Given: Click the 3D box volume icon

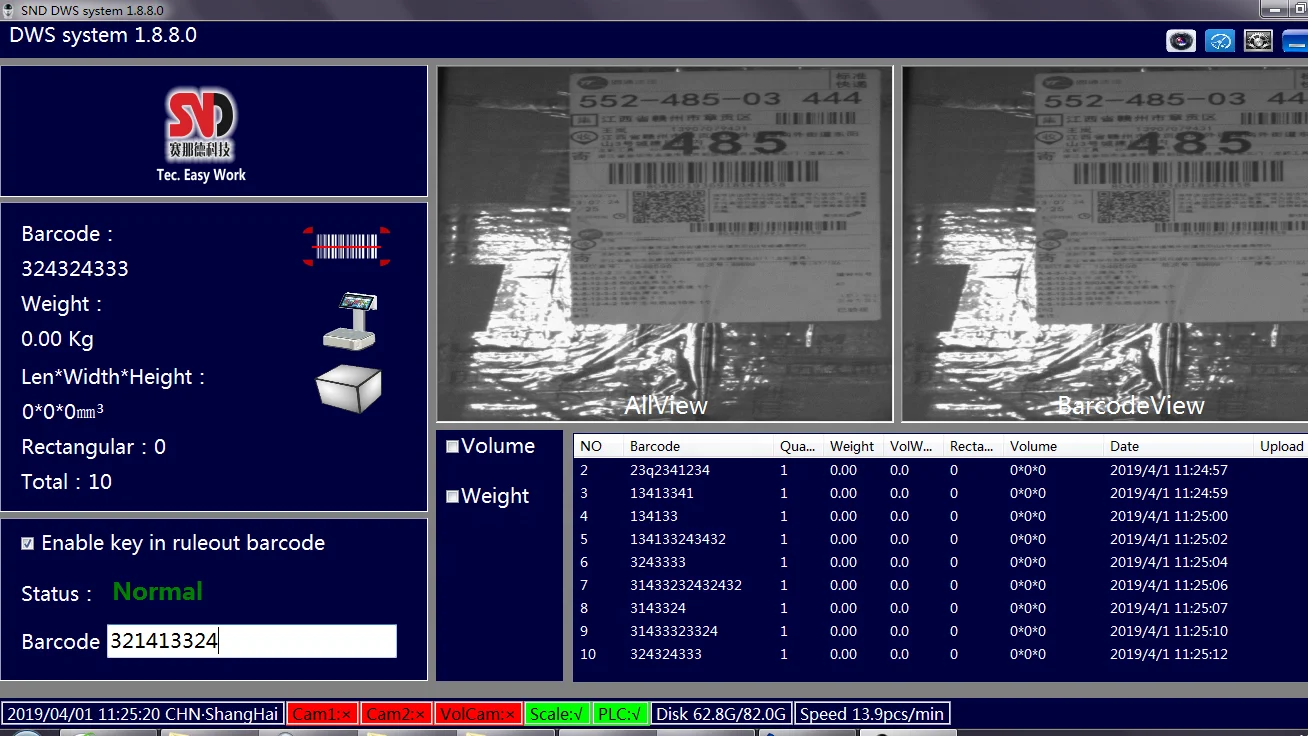Looking at the screenshot, I should tap(348, 388).
